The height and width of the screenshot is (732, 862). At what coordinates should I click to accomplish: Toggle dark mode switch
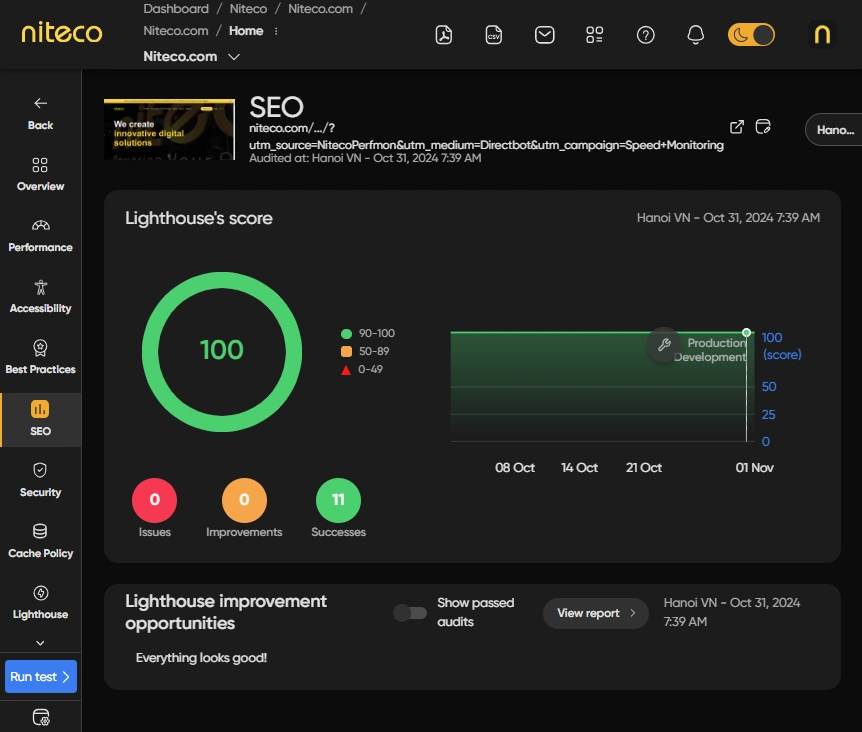[751, 35]
